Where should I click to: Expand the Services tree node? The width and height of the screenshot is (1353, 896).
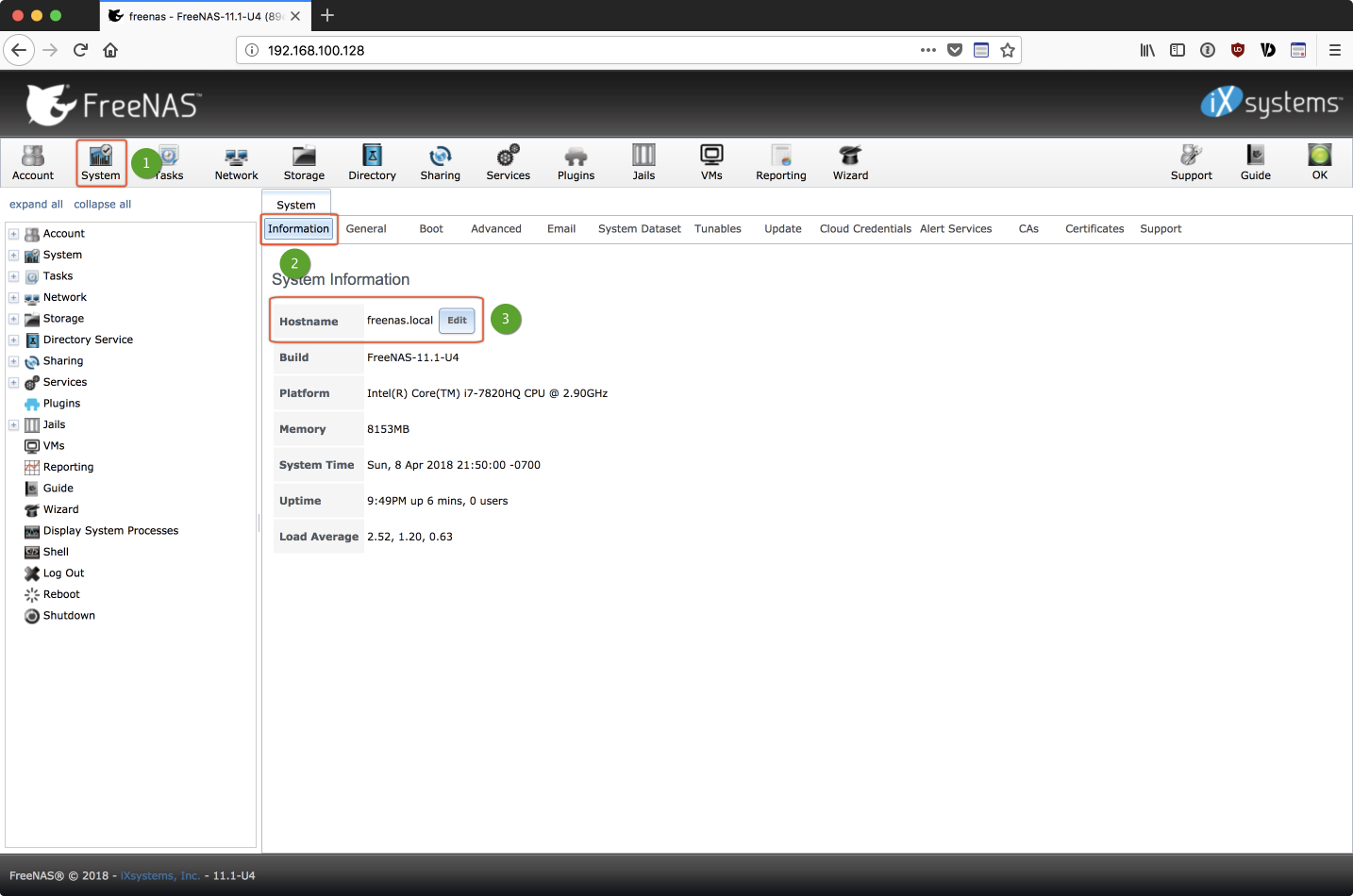pyautogui.click(x=13, y=383)
